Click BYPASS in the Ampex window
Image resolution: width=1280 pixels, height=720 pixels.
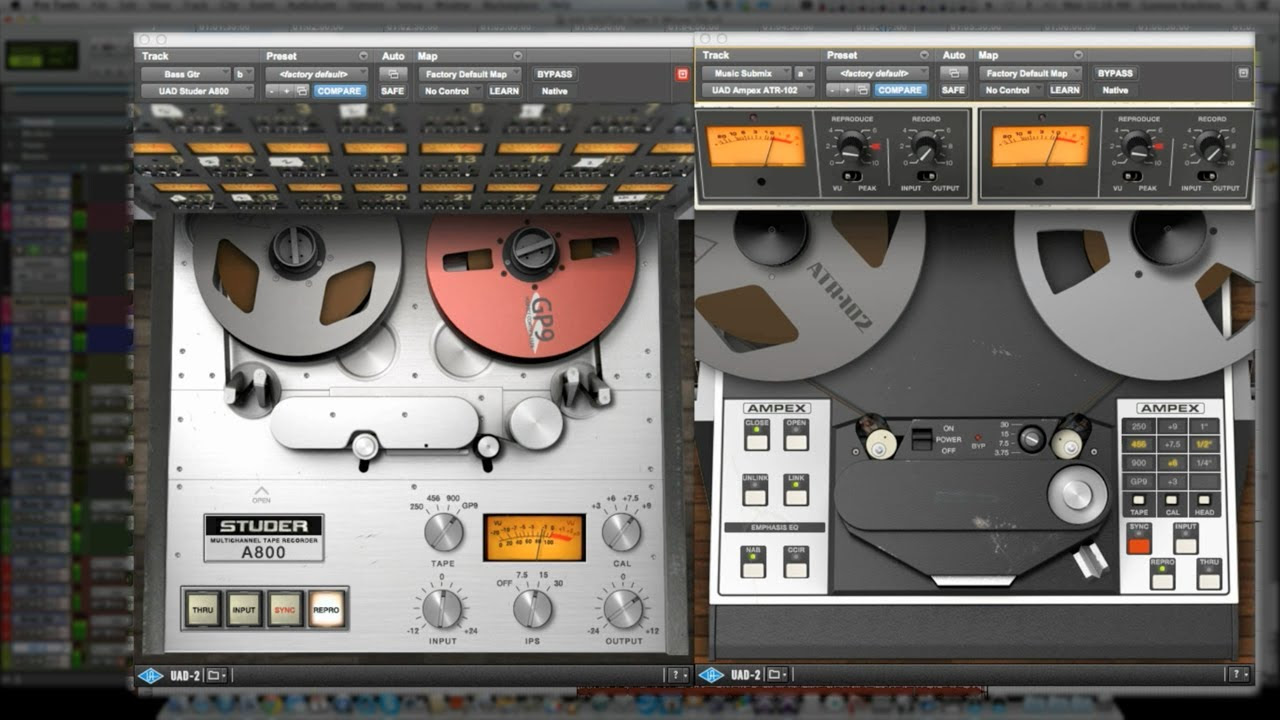[1115, 73]
